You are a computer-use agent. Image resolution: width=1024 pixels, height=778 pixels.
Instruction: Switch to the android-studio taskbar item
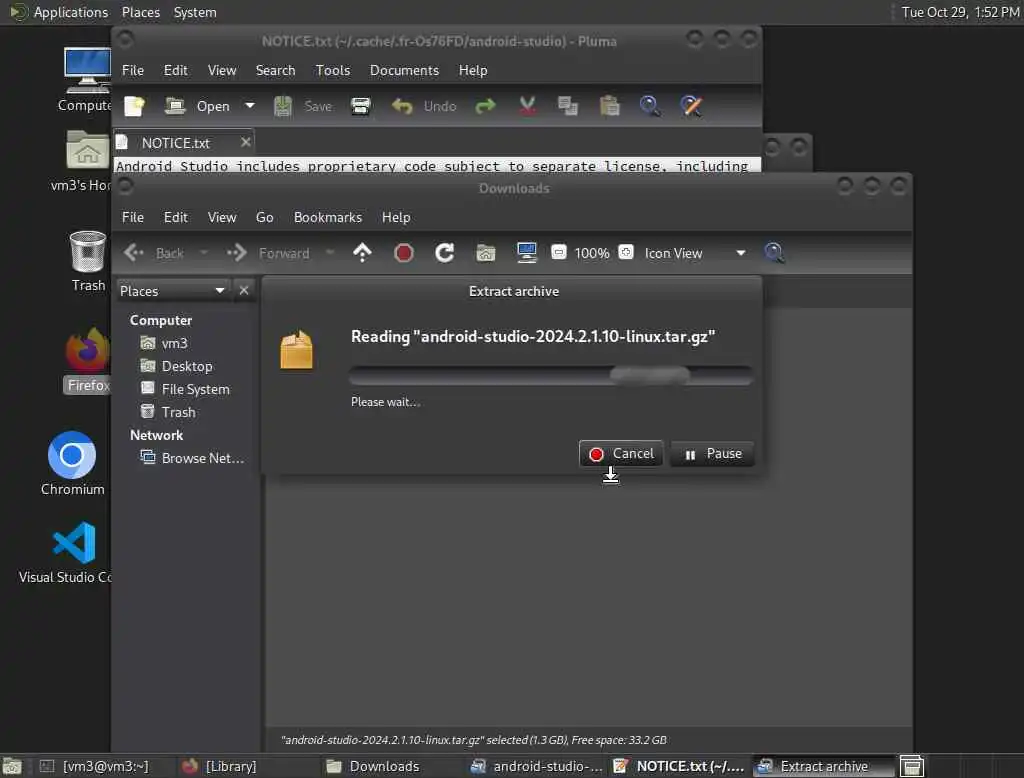(x=537, y=766)
